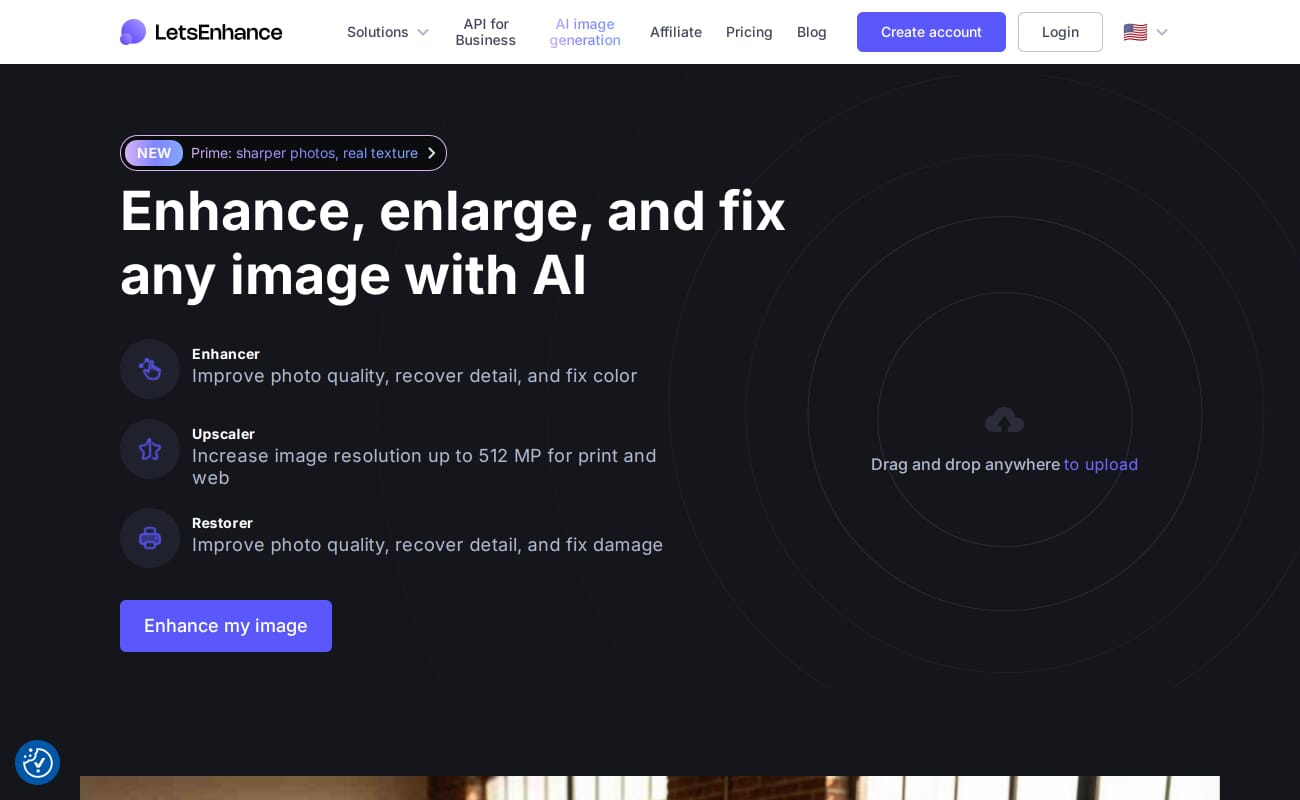Click the brick wall image preview
Image resolution: width=1300 pixels, height=800 pixels.
tap(650, 790)
